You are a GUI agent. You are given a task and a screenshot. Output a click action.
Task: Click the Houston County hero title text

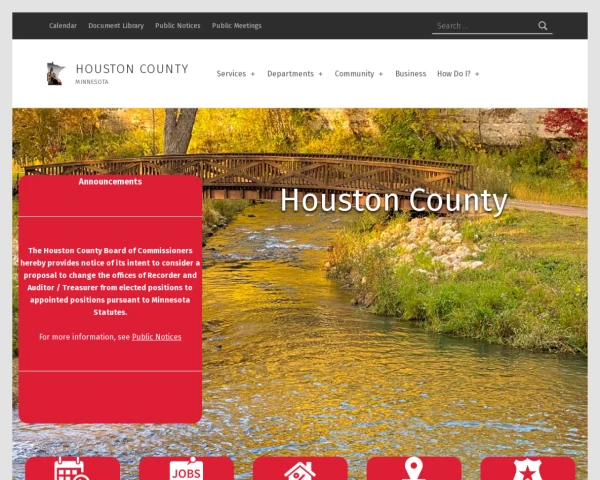tap(394, 200)
